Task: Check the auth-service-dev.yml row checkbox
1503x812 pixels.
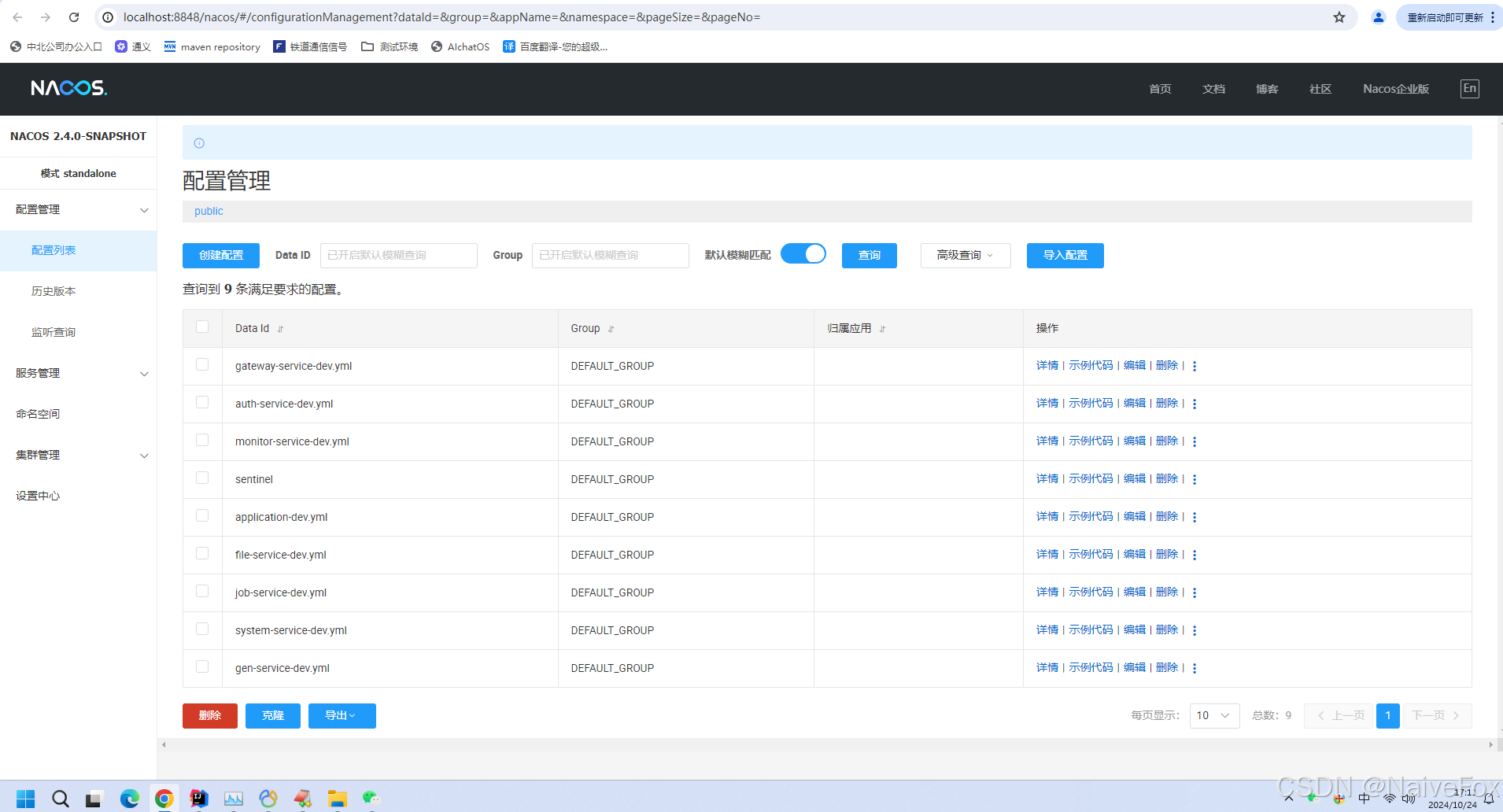Action: click(x=202, y=401)
